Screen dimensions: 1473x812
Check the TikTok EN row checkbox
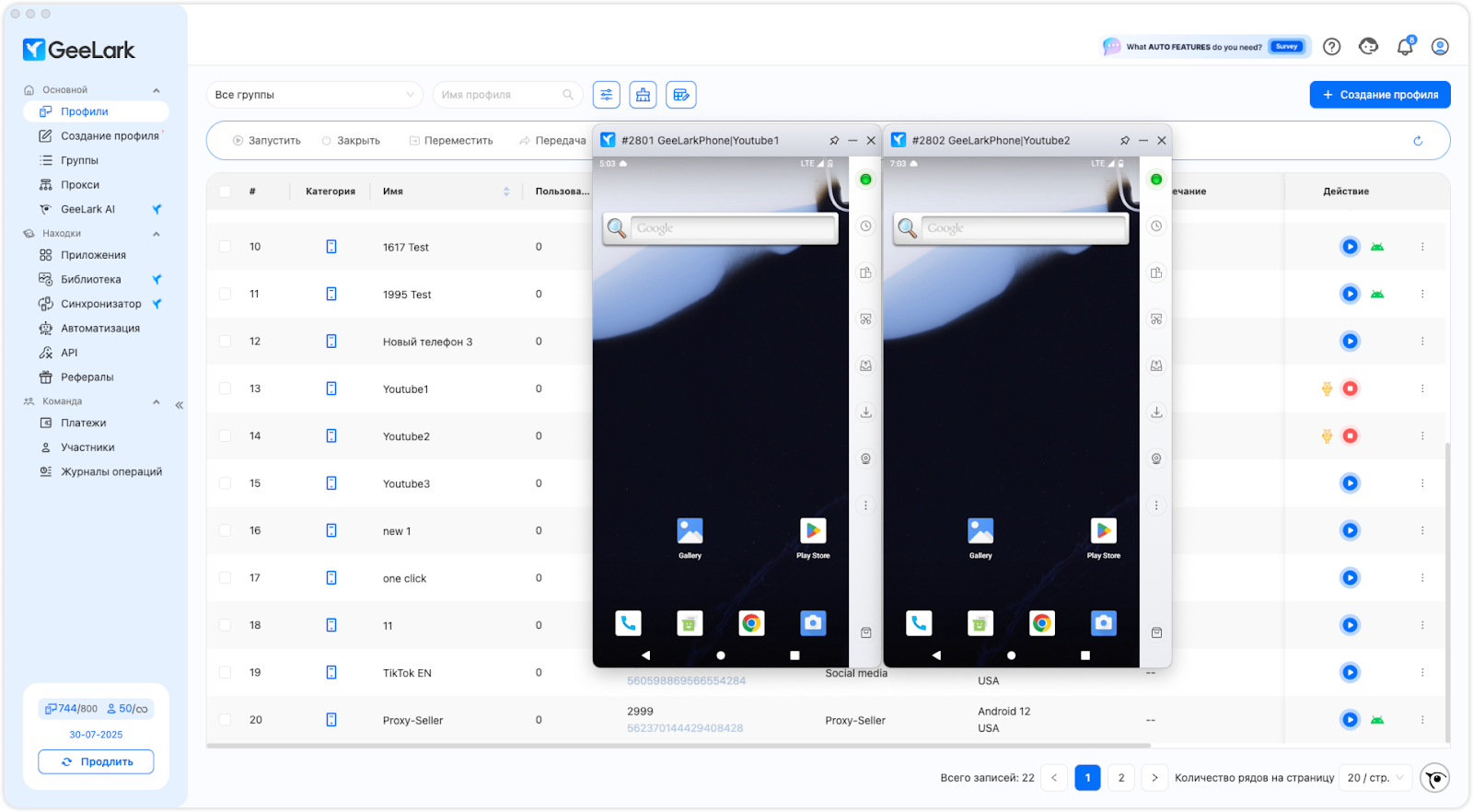coord(226,673)
